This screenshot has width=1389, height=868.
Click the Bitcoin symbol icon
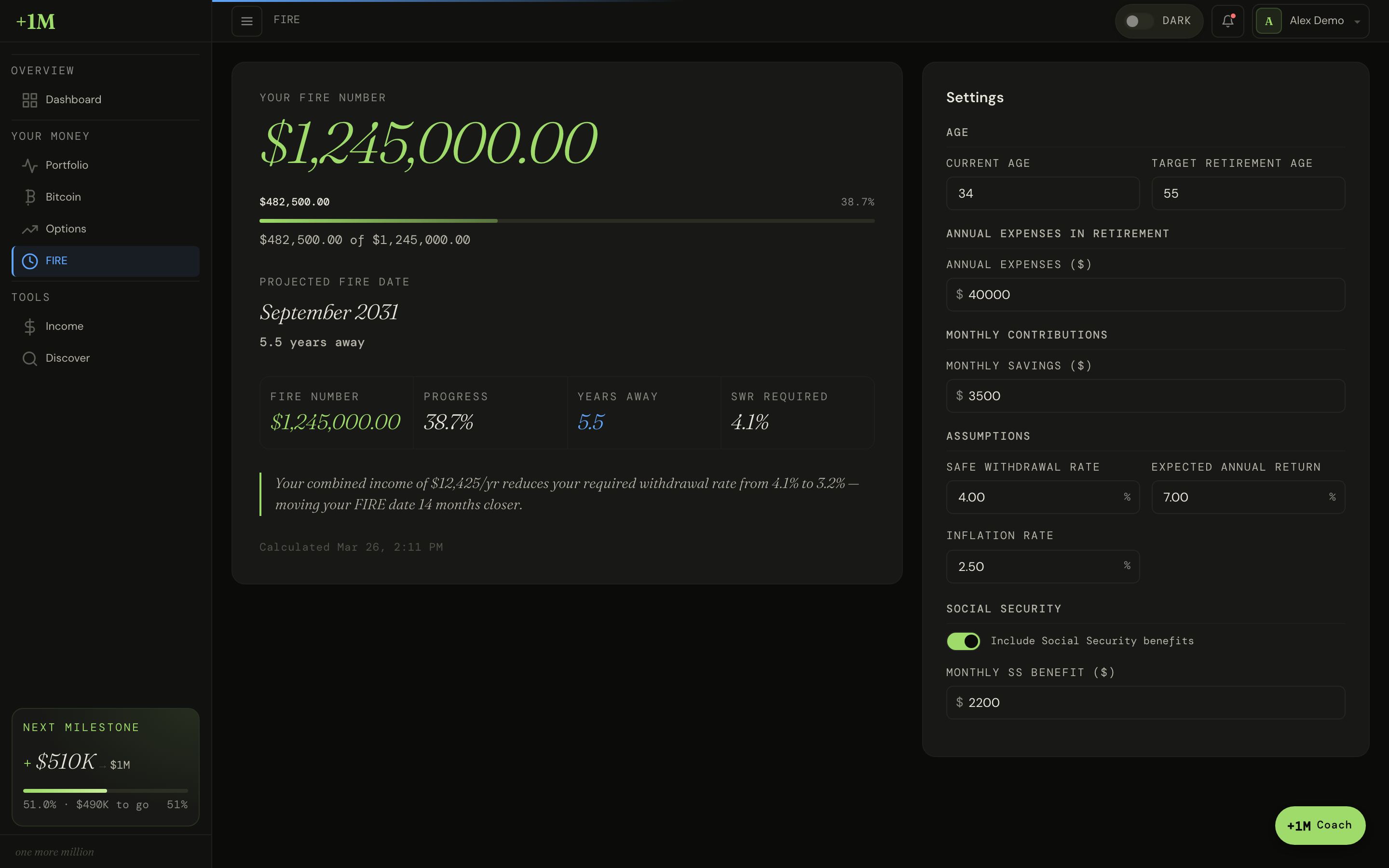(30, 197)
